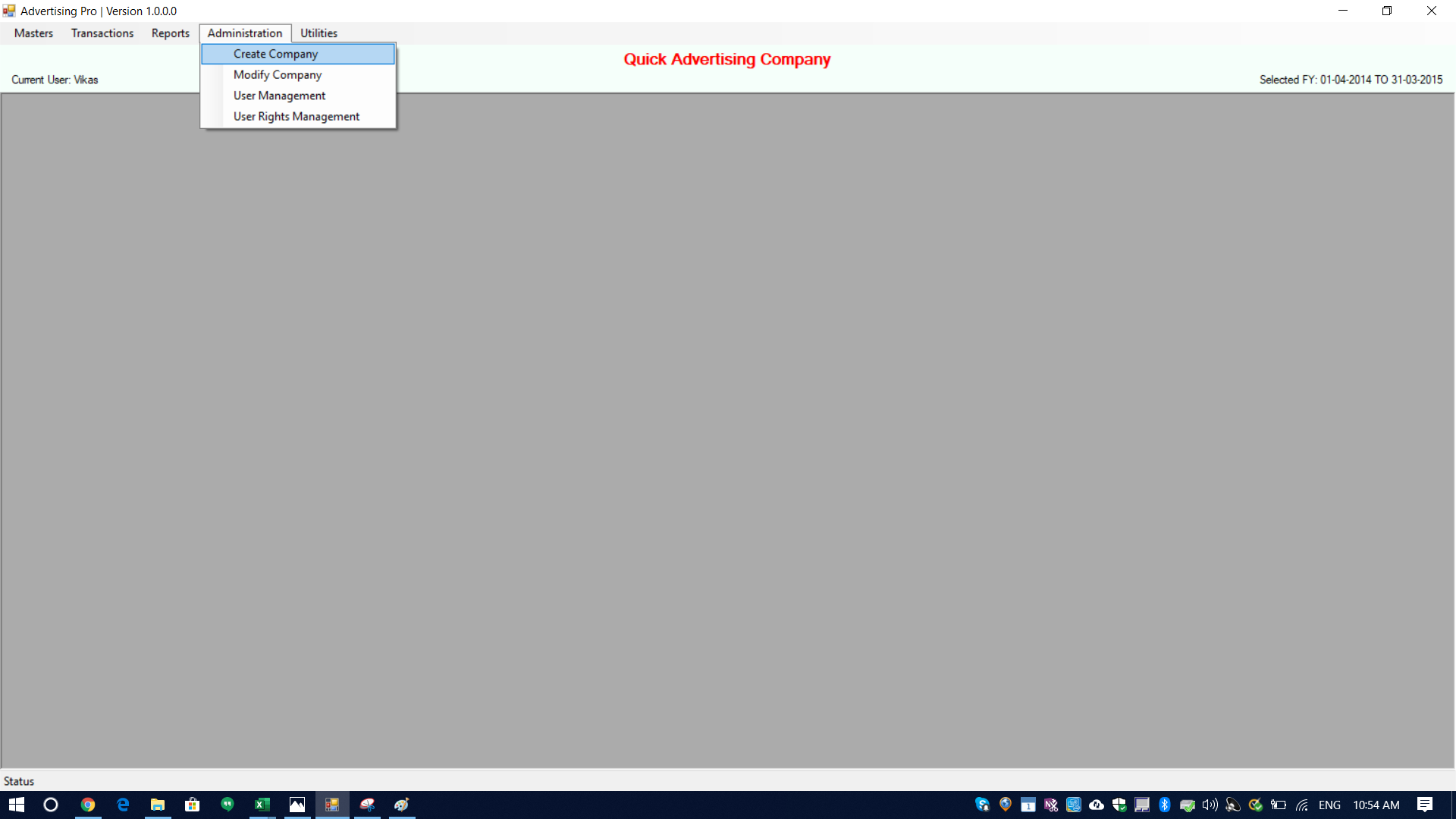1456x819 pixels.
Task: Click the Skype tray icon
Action: tap(982, 805)
